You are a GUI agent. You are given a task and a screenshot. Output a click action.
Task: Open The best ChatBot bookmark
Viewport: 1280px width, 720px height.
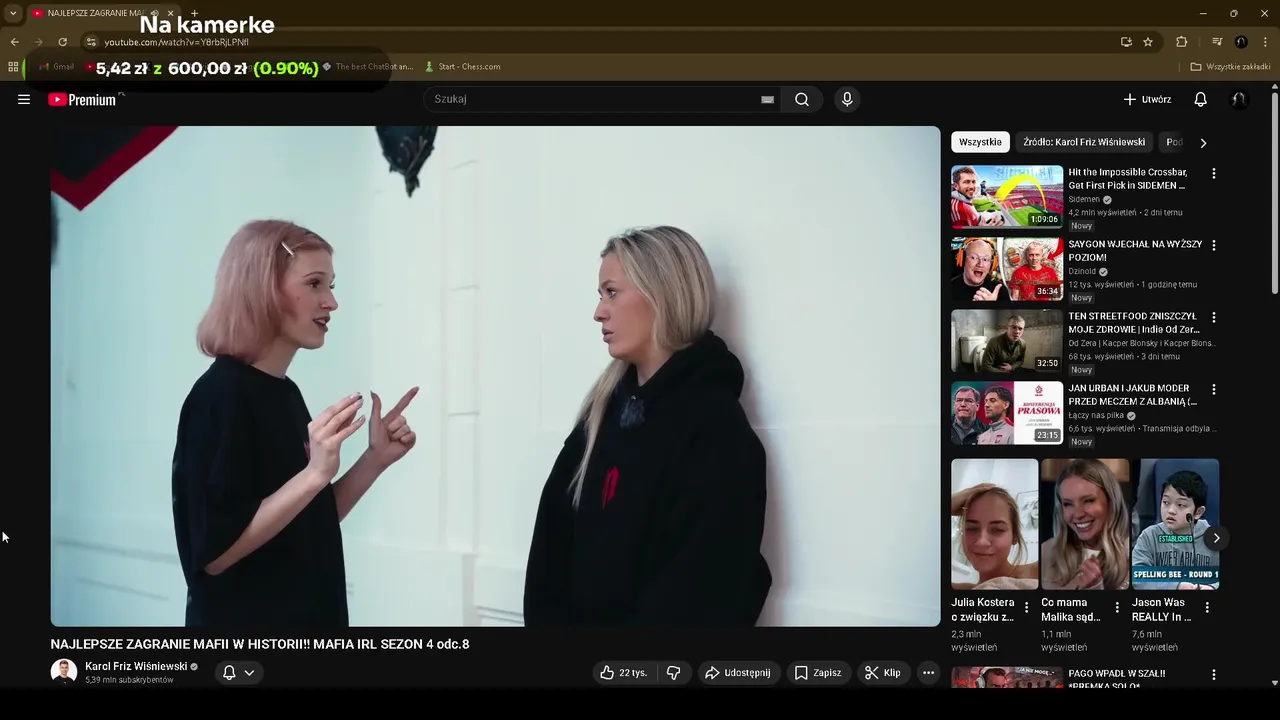(367, 67)
